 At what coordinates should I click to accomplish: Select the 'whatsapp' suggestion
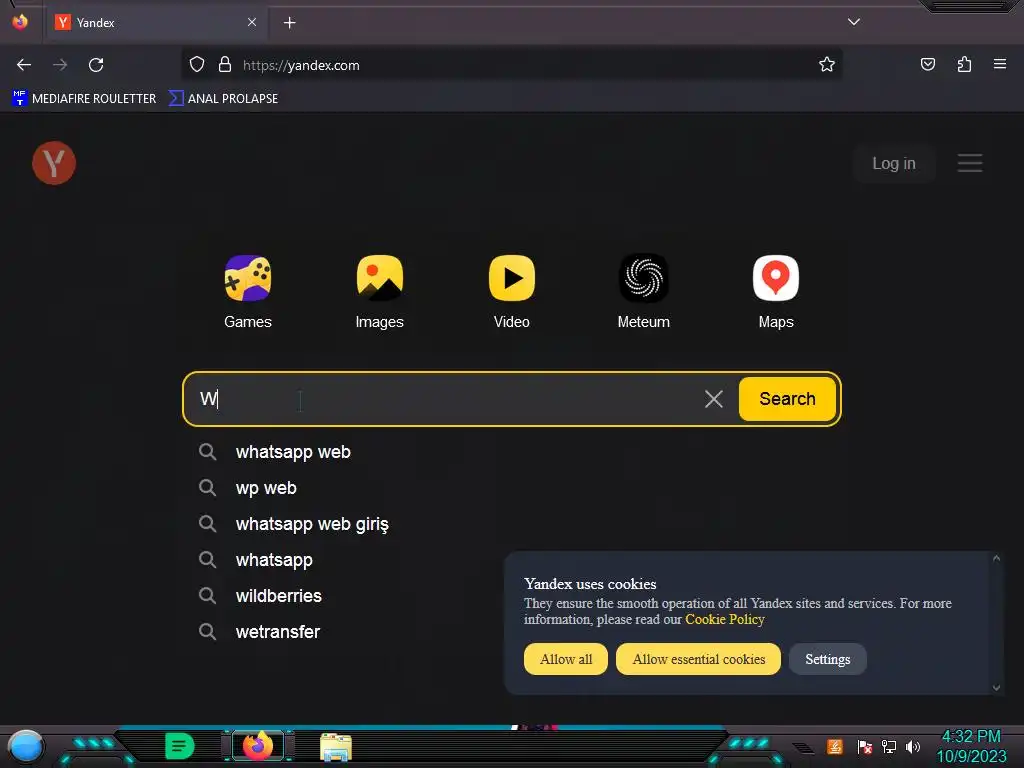[x=274, y=560]
